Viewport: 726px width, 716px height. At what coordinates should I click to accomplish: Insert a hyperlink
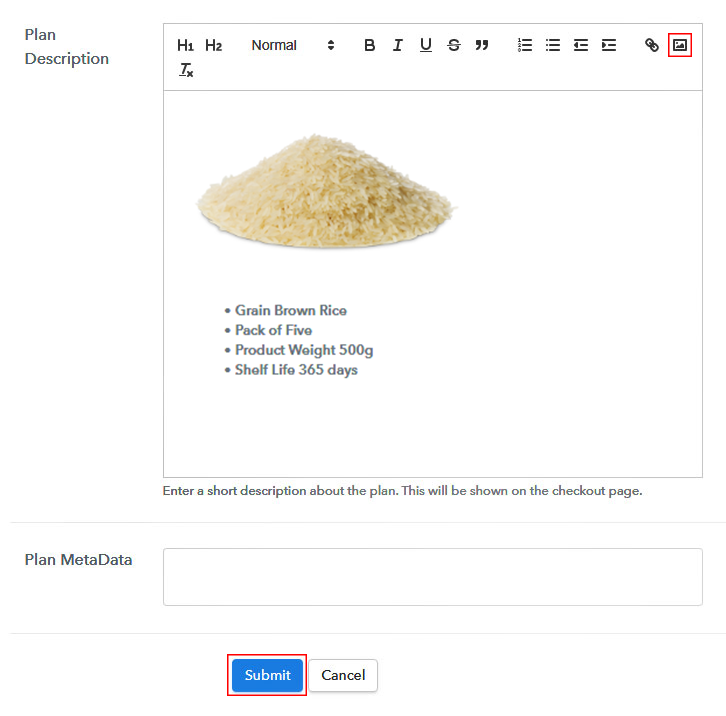[651, 45]
